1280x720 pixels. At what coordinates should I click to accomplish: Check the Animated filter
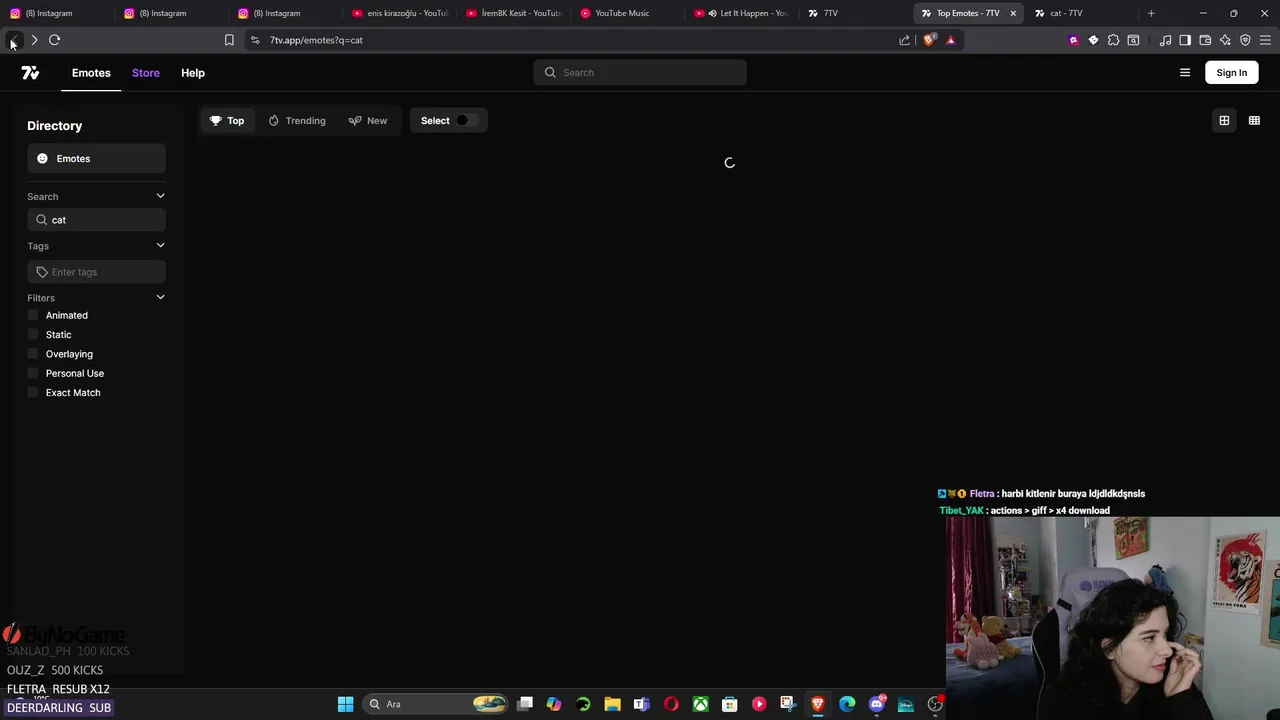[33, 315]
